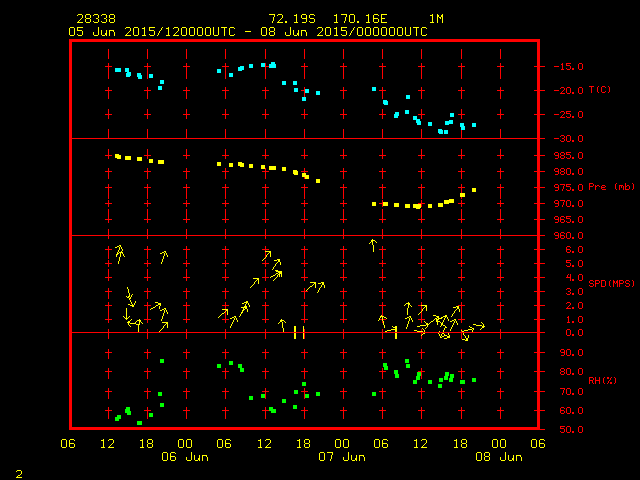Click the T(C) temperature axis label
The image size is (640, 480).
(x=599, y=90)
